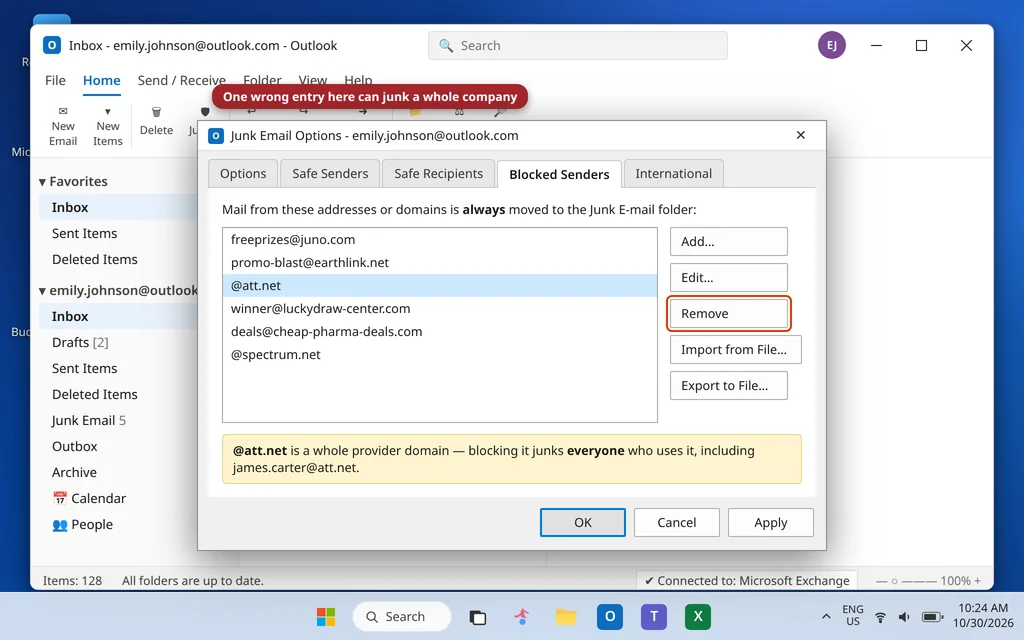
Task: Click the Add... button
Action: click(728, 242)
